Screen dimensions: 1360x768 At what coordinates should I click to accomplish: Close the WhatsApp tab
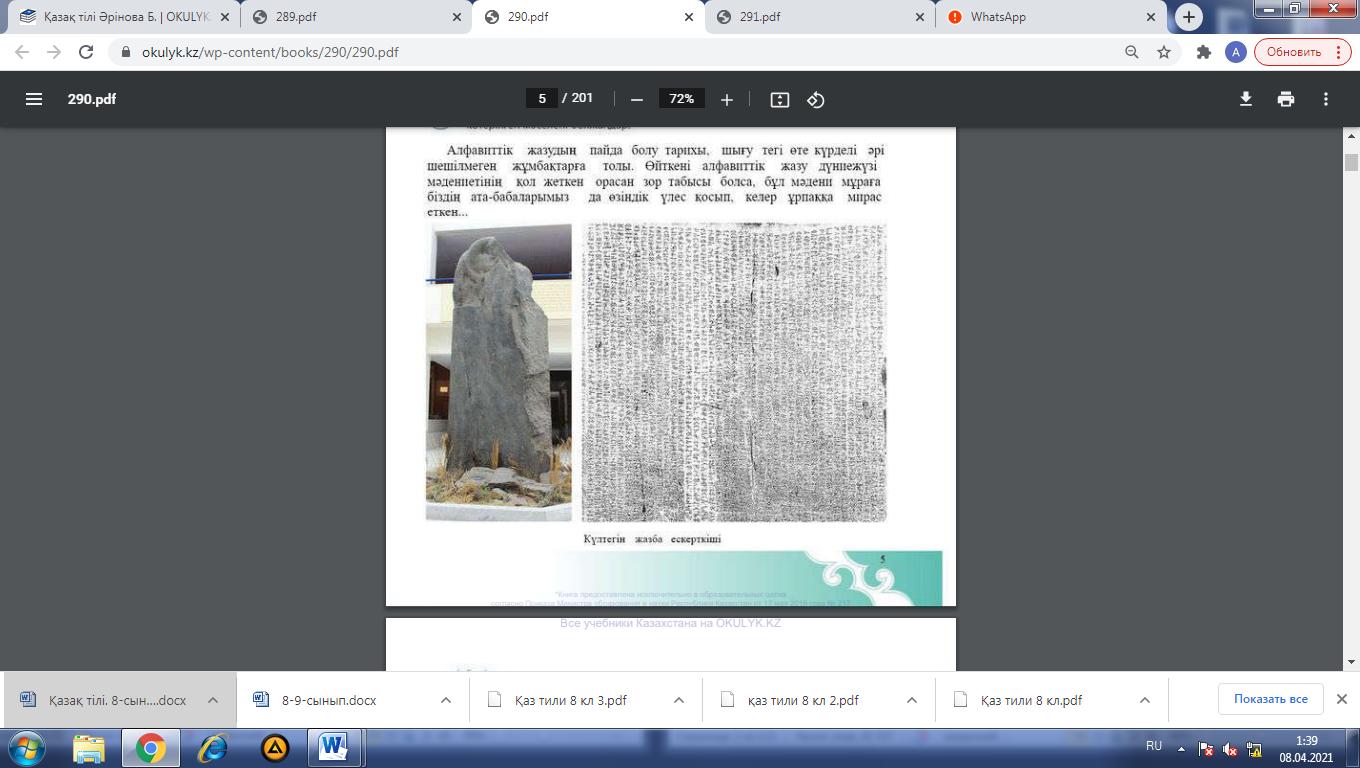pyautogui.click(x=1153, y=17)
